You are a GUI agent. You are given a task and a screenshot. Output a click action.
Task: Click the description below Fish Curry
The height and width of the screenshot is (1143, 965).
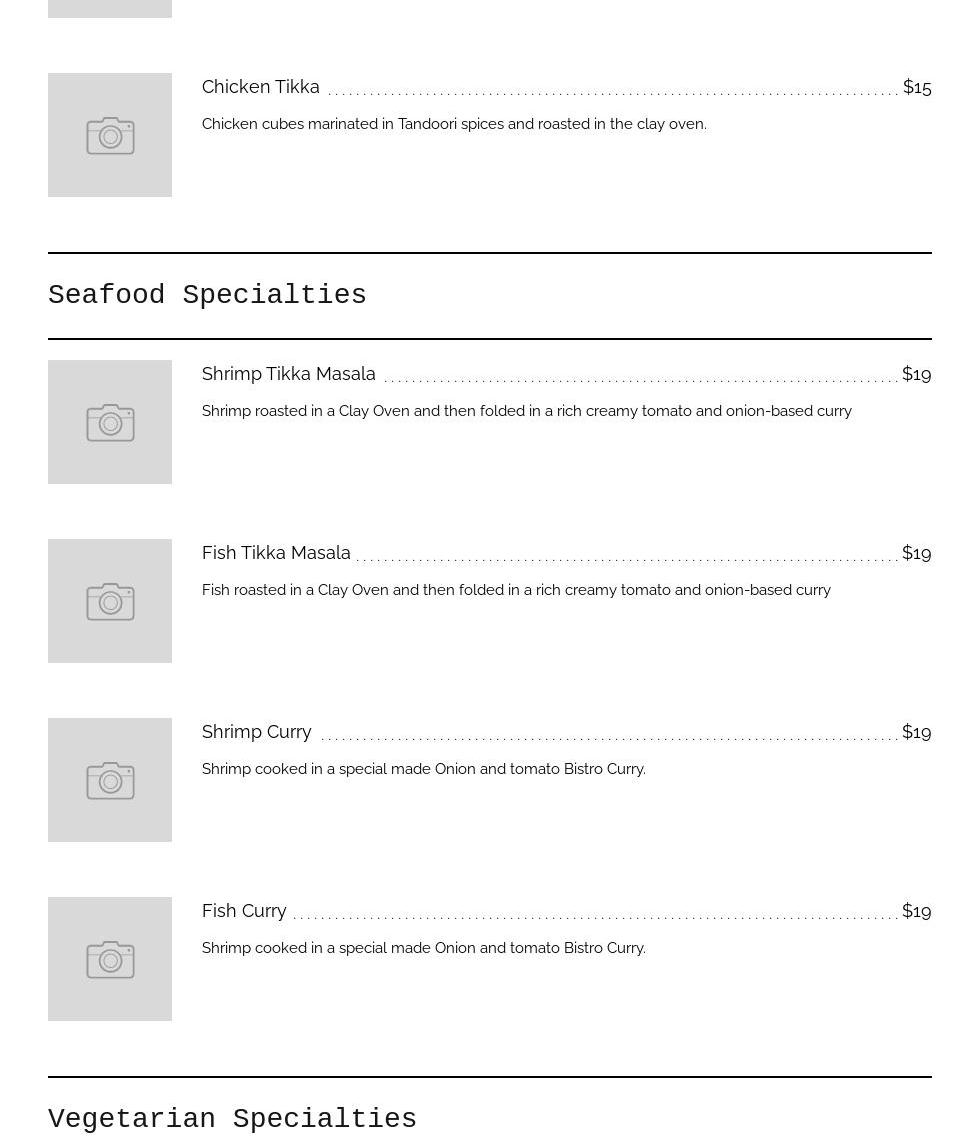[424, 948]
